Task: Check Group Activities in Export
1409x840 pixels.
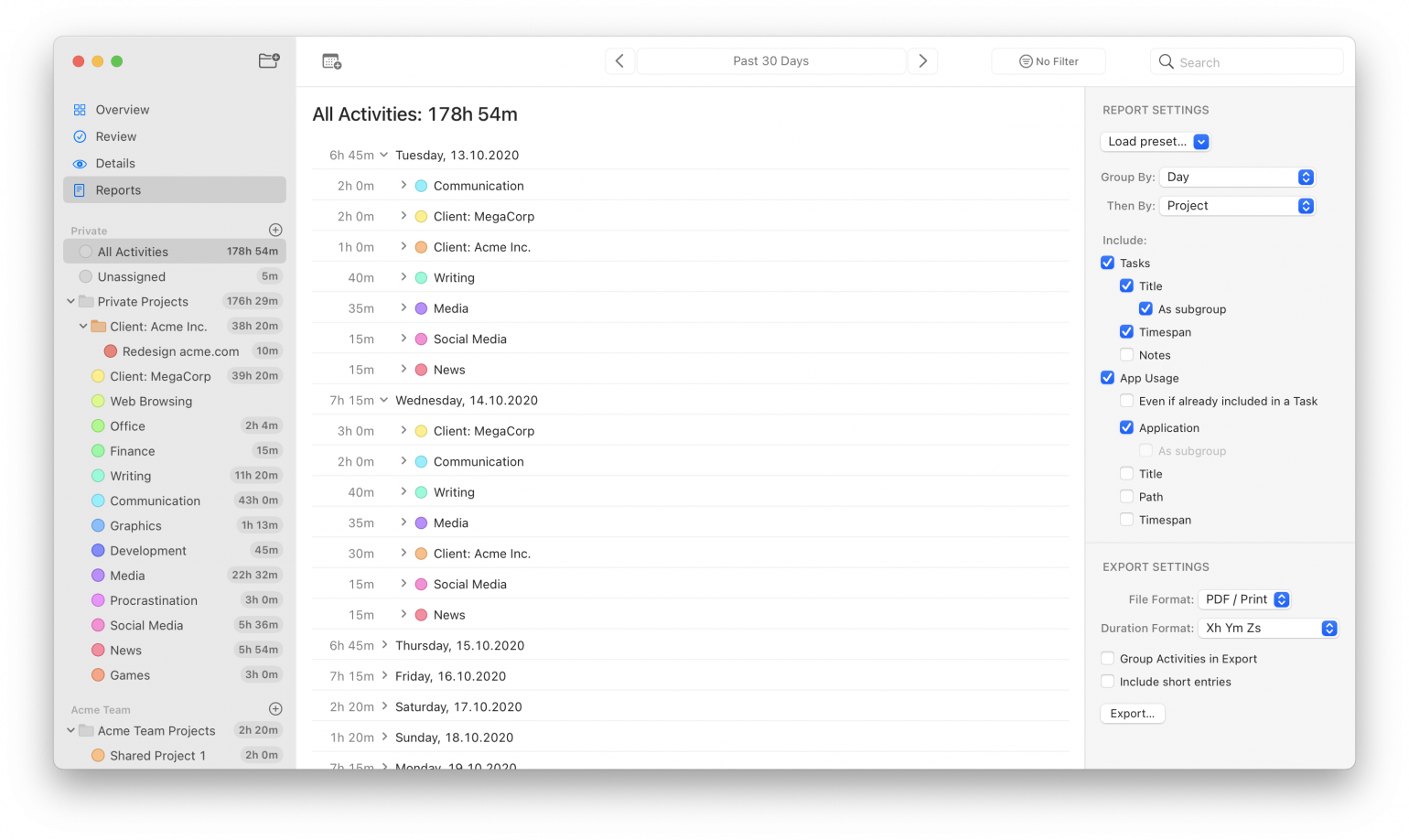Action: point(1108,658)
